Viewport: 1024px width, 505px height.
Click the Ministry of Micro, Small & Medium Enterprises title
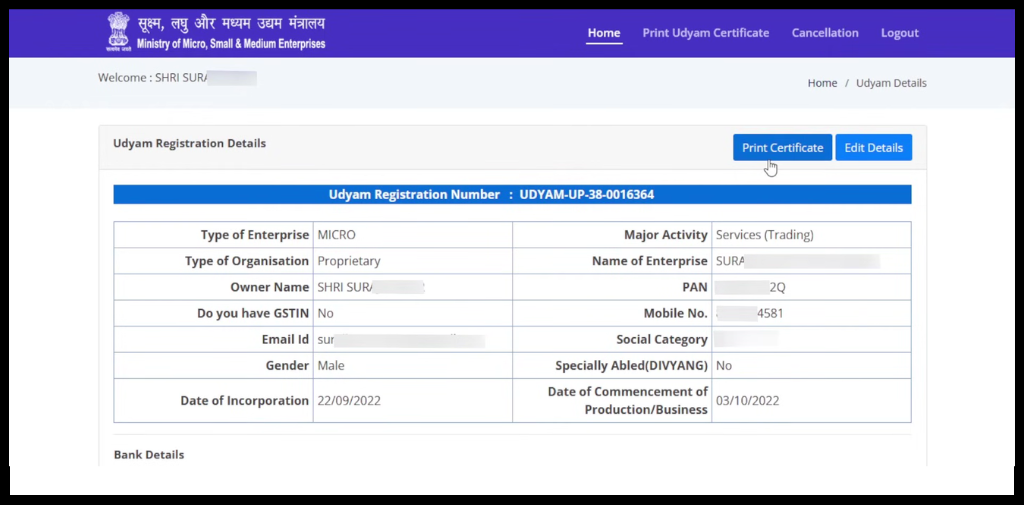point(231,45)
